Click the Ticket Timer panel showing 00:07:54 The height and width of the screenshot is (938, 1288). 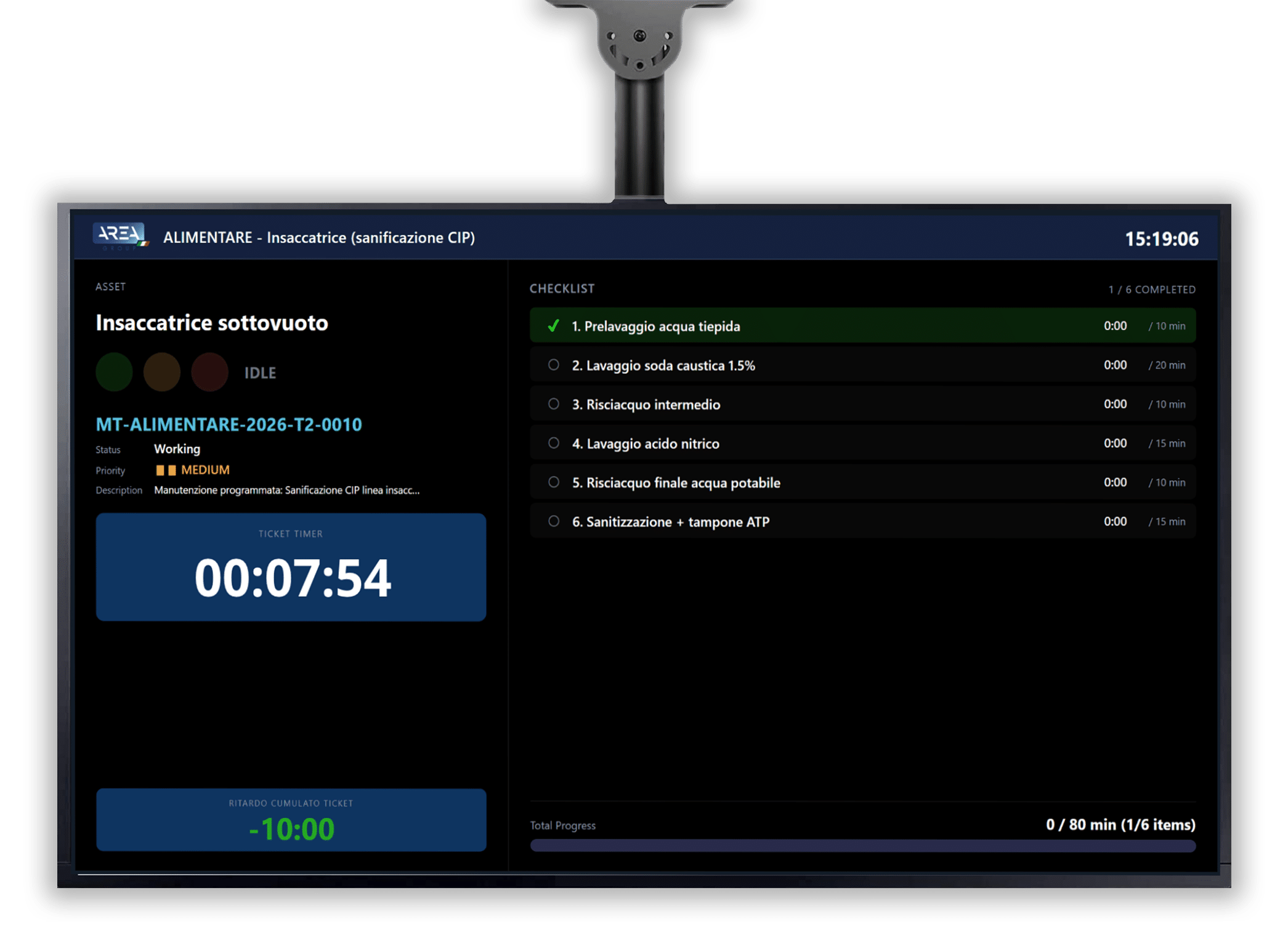[291, 567]
